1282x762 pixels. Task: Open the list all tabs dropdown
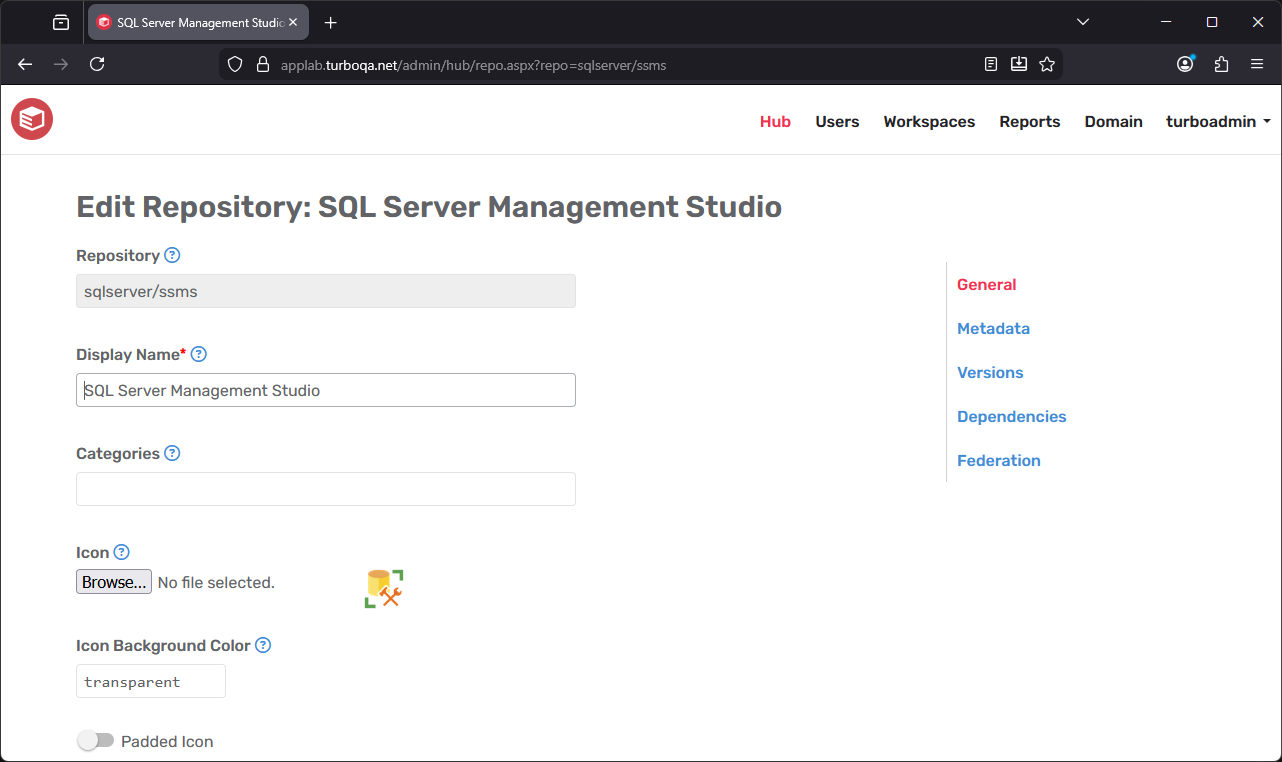[1083, 21]
